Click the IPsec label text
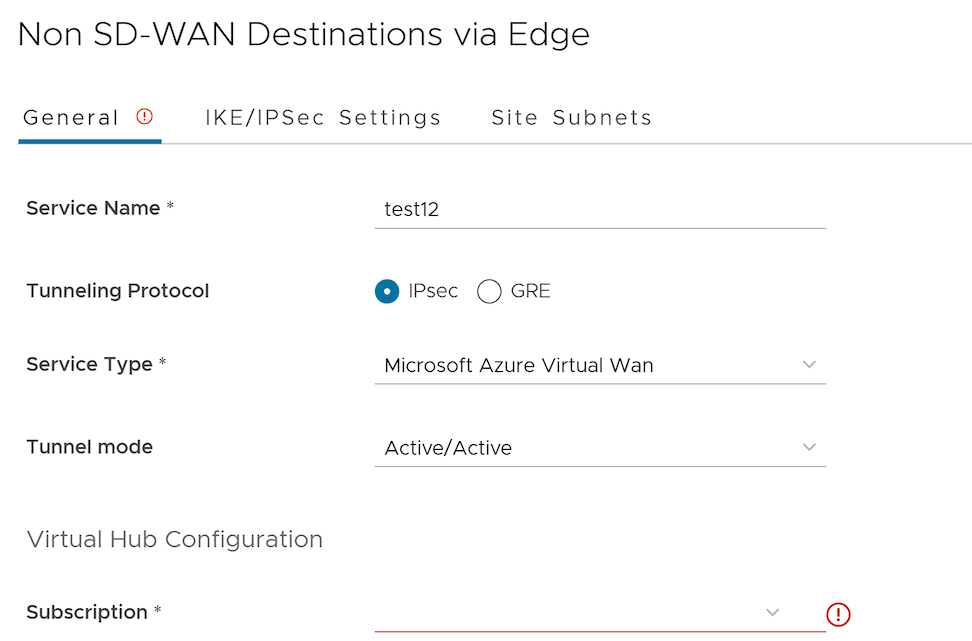This screenshot has width=972, height=641. tap(433, 291)
